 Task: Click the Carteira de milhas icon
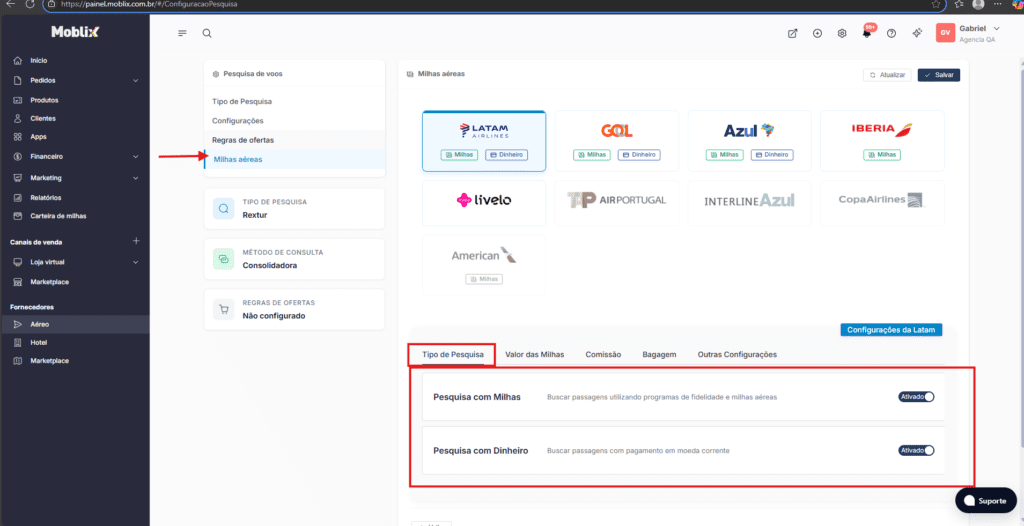[x=18, y=216]
